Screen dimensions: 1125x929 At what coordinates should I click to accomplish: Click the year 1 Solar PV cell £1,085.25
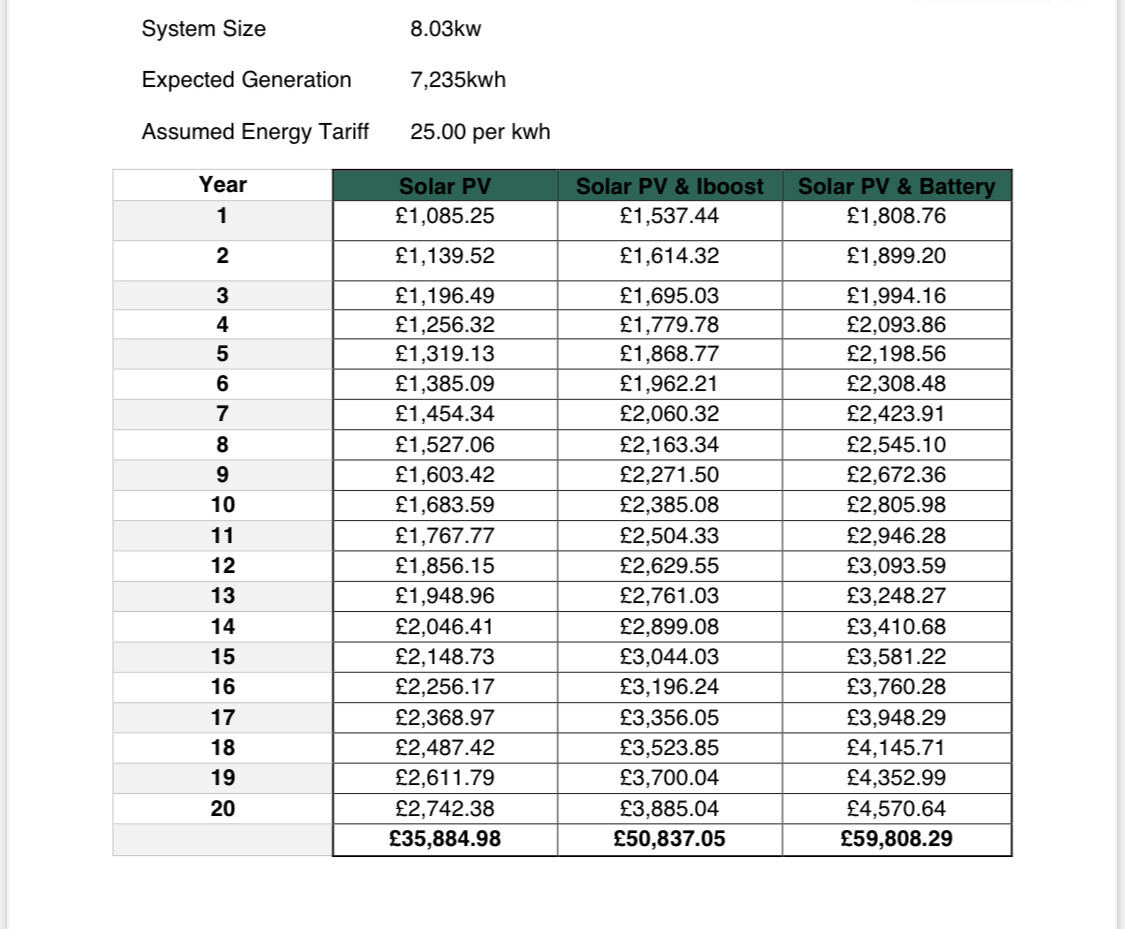coord(444,216)
